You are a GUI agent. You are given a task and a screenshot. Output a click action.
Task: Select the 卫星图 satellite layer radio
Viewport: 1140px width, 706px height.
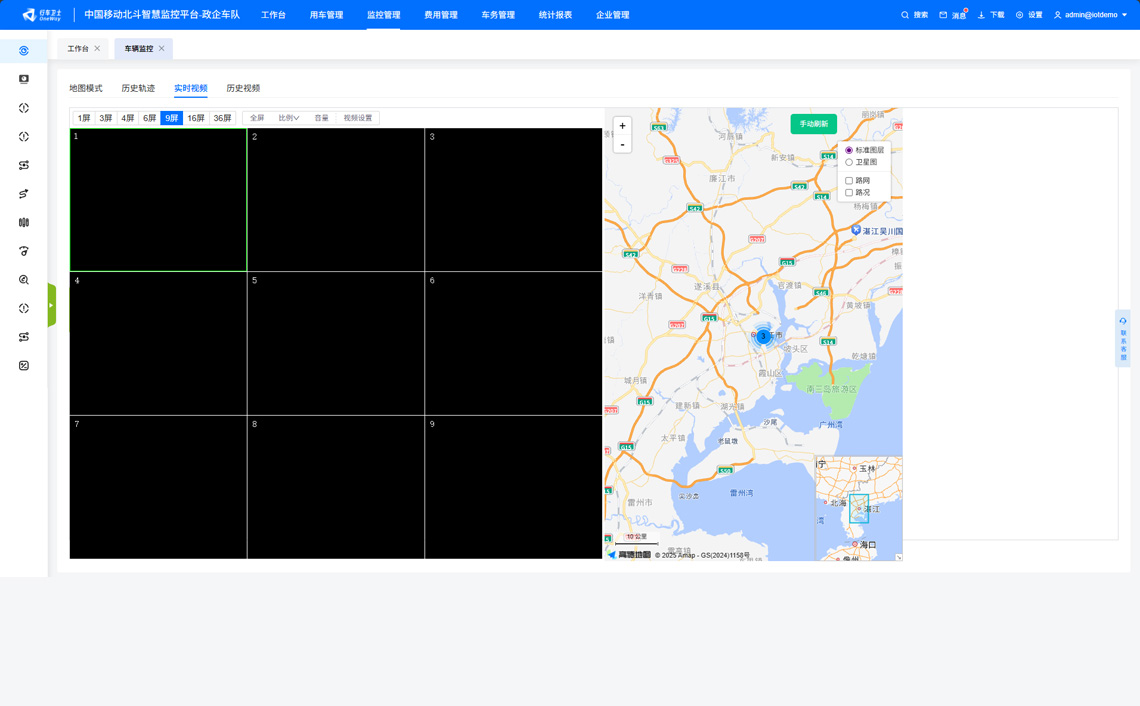tap(849, 162)
